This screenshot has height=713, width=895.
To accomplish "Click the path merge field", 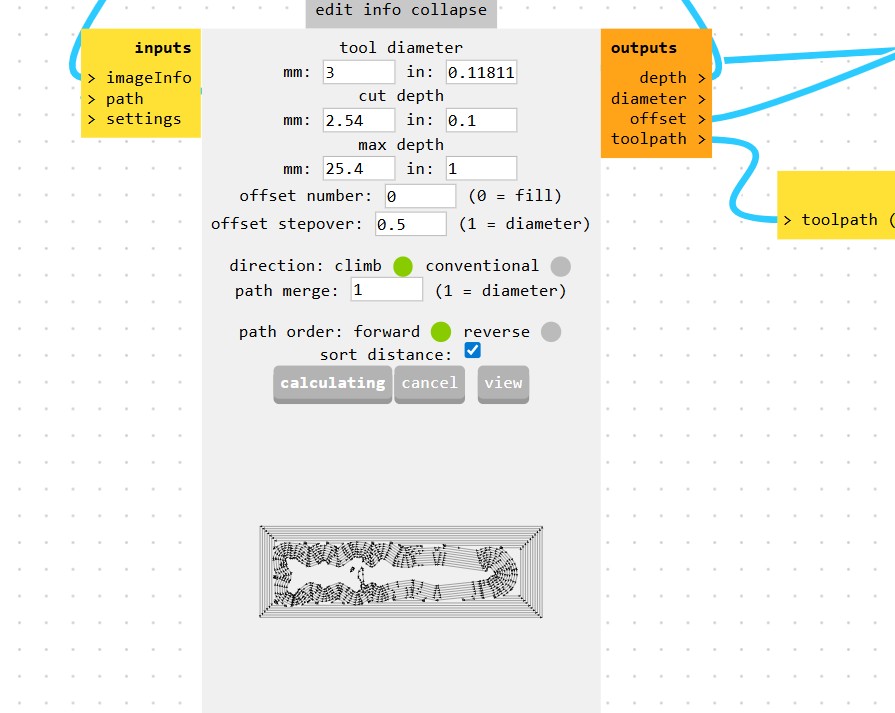I will 386,289.
